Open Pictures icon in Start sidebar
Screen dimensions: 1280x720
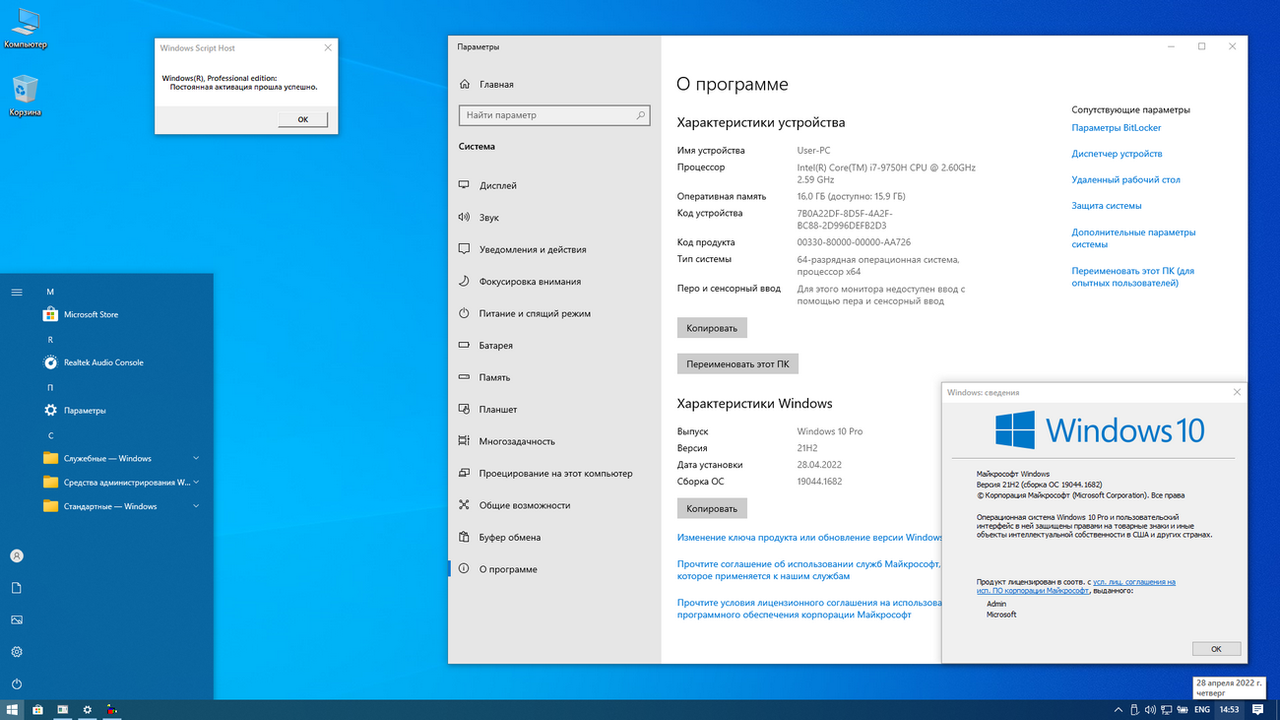point(17,620)
